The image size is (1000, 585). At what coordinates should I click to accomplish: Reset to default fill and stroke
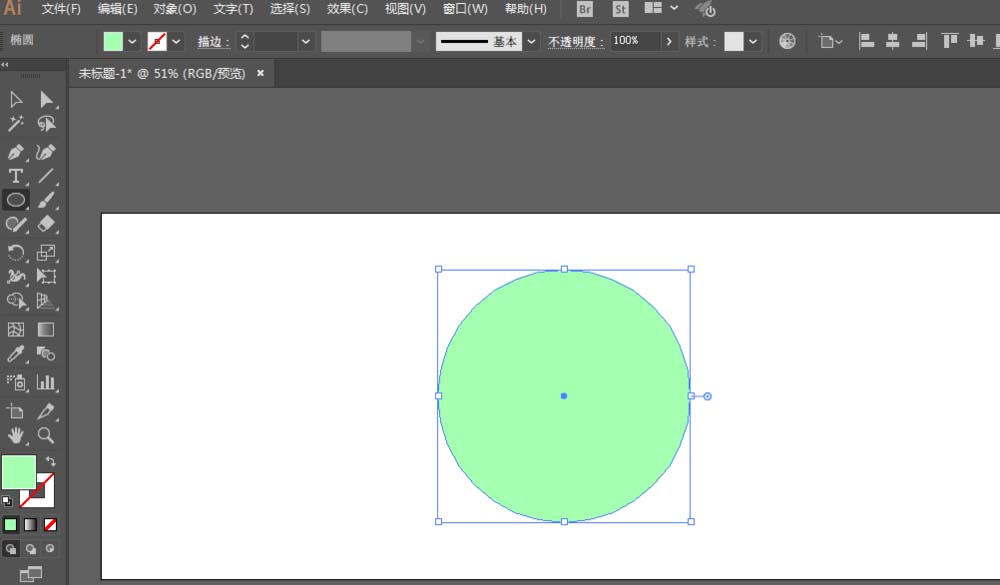(7, 501)
